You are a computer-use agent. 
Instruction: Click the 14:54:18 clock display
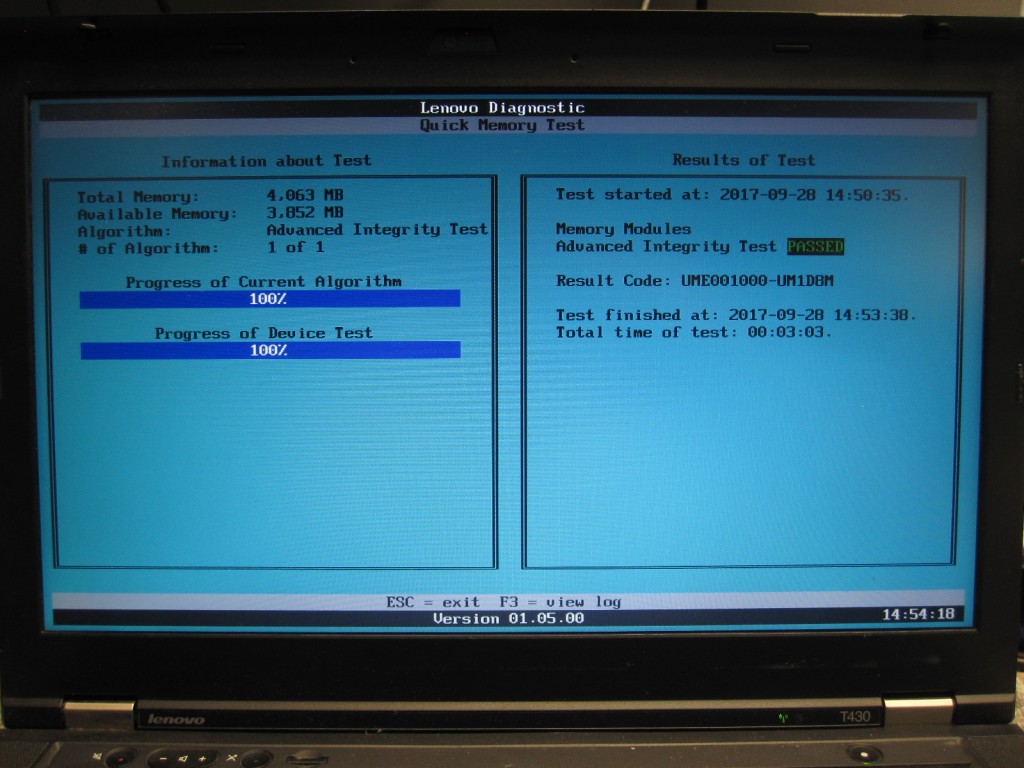point(918,614)
